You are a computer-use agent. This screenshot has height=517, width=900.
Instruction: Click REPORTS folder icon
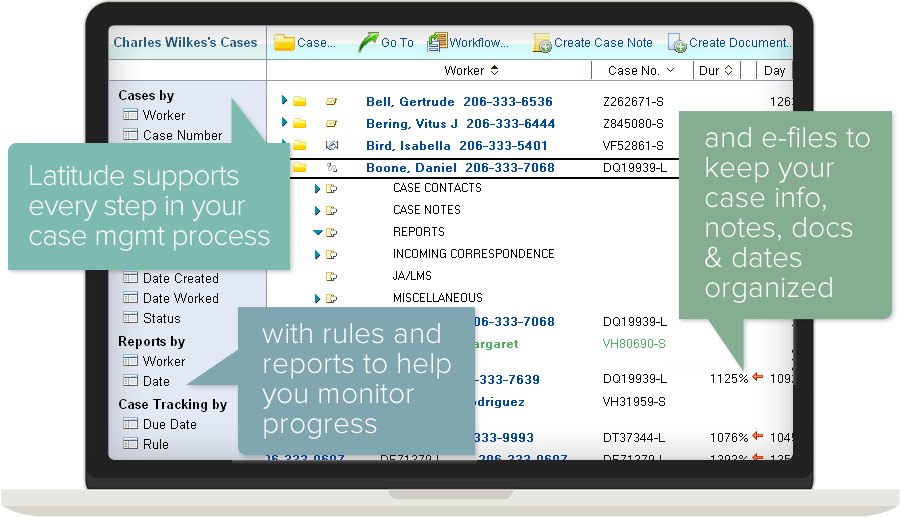[x=331, y=232]
